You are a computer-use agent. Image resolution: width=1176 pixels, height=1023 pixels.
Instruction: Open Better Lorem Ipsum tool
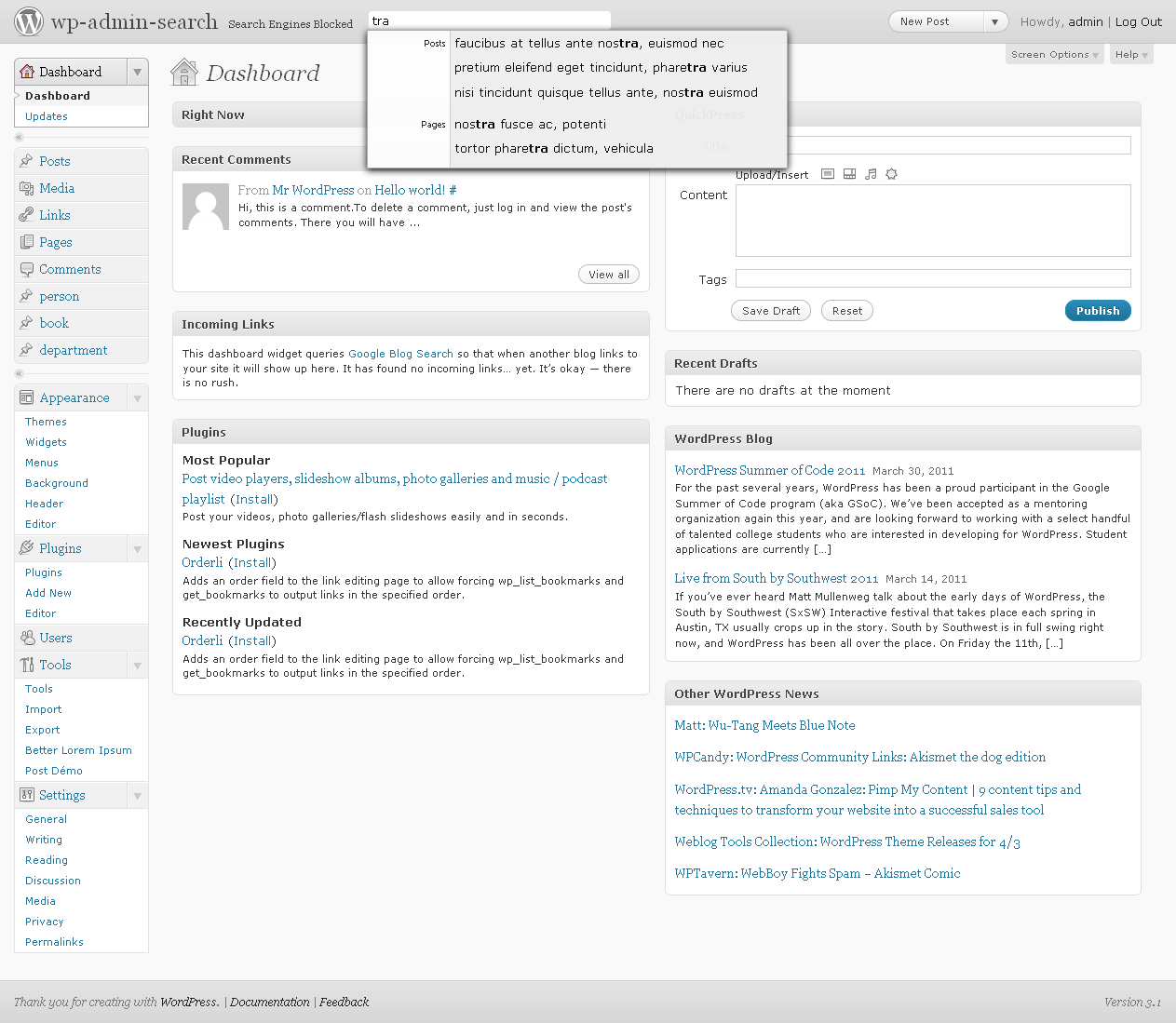(78, 750)
